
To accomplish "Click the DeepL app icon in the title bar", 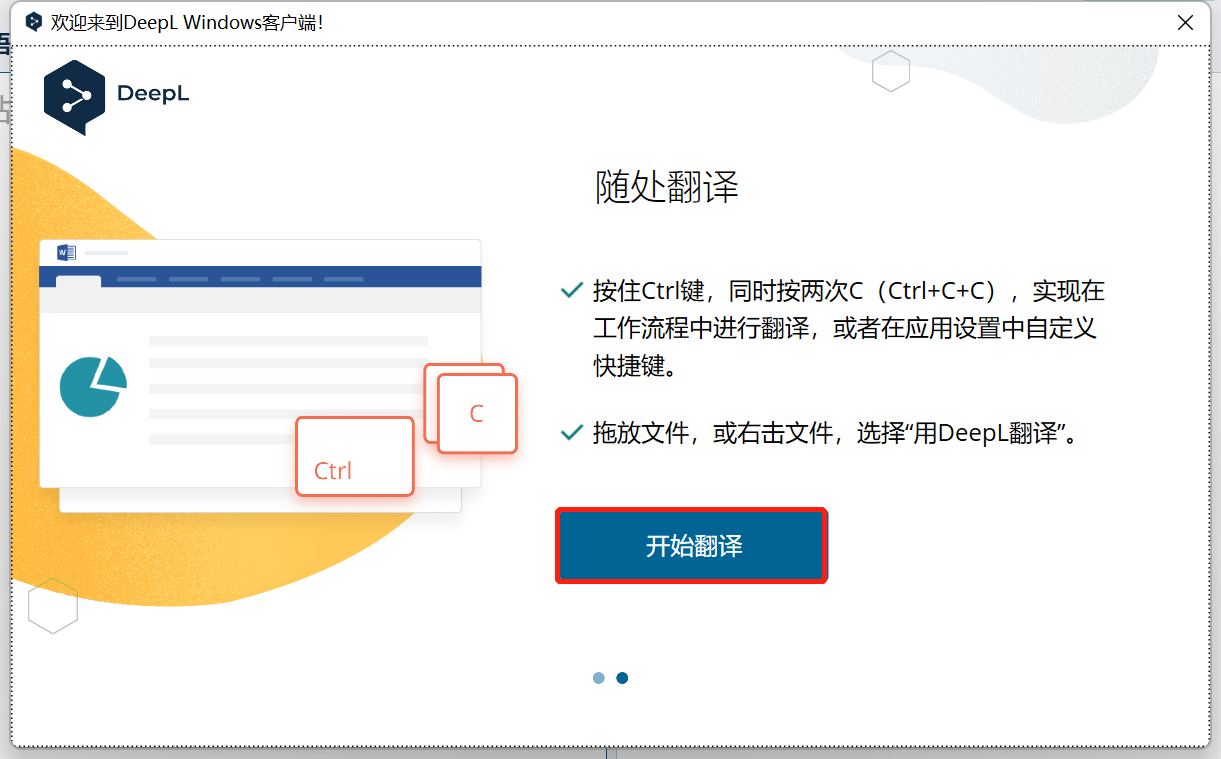I will pyautogui.click(x=31, y=21).
